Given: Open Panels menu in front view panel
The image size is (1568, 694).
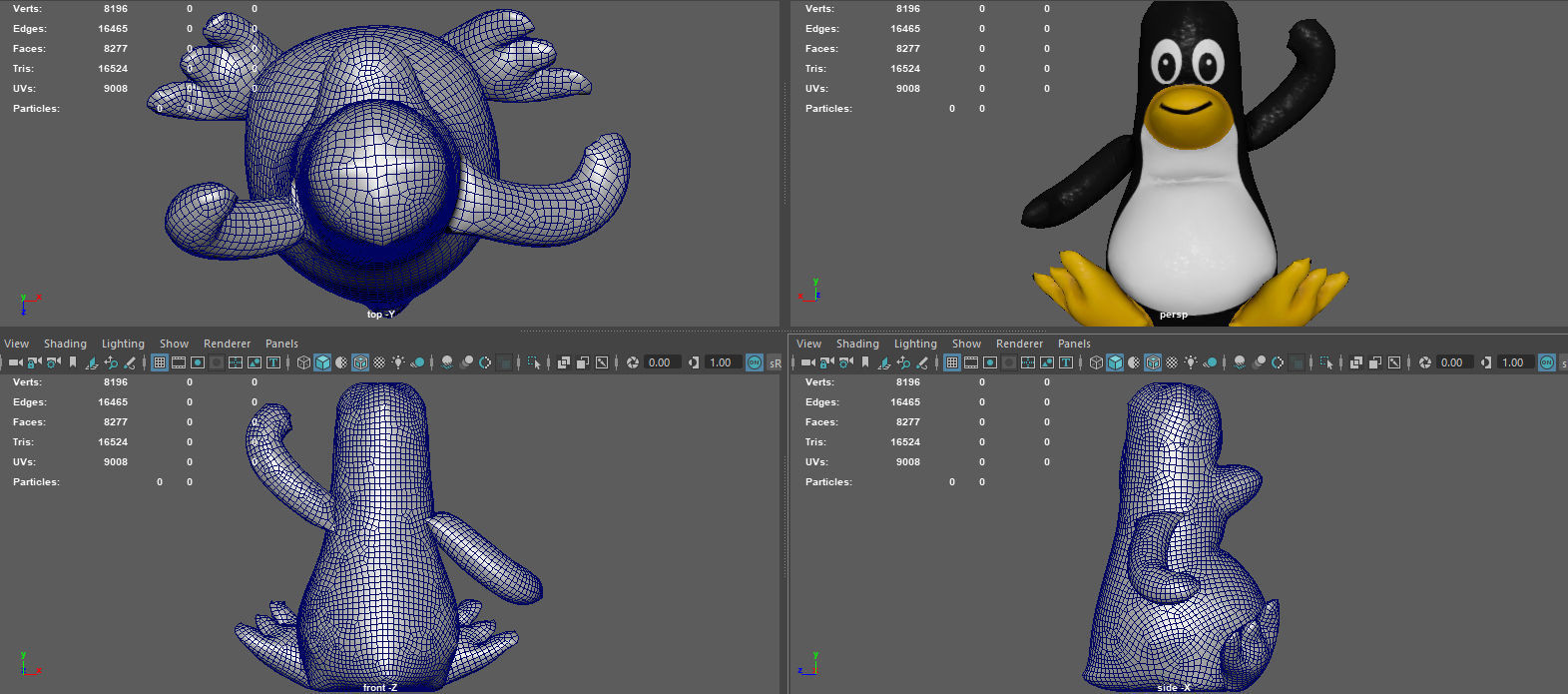Looking at the screenshot, I should 281,344.
